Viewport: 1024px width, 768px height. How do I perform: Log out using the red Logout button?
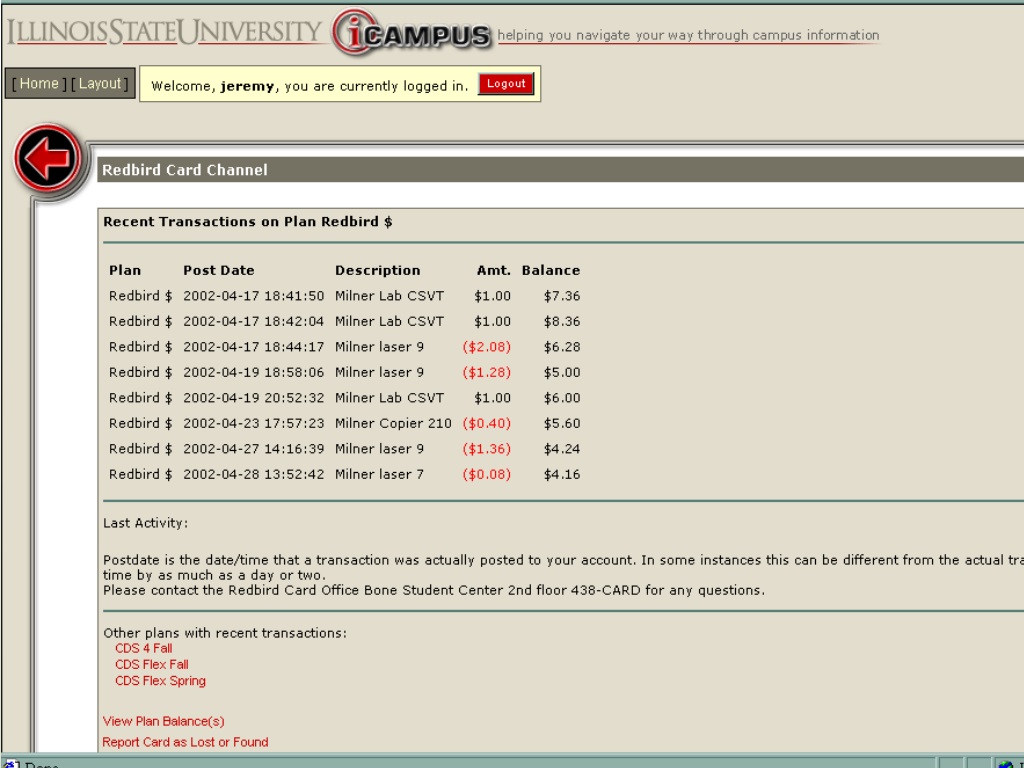tap(506, 84)
